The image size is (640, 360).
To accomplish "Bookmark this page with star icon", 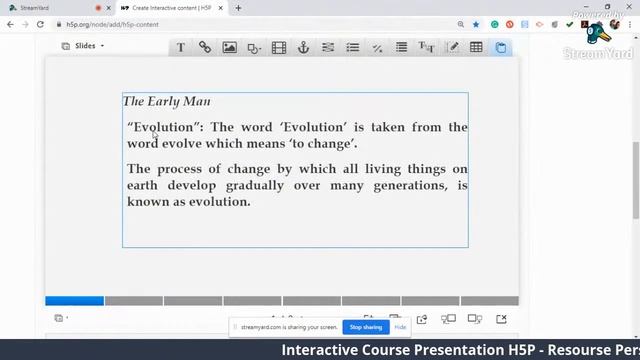I will 476,24.
